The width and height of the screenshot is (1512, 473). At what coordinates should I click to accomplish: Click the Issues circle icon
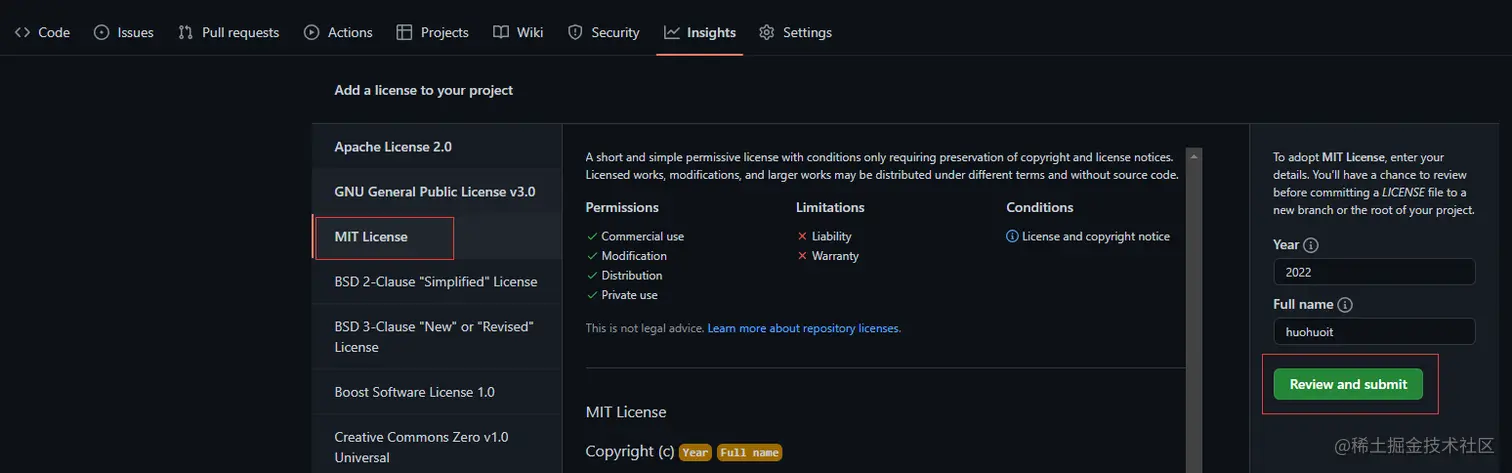click(x=101, y=32)
